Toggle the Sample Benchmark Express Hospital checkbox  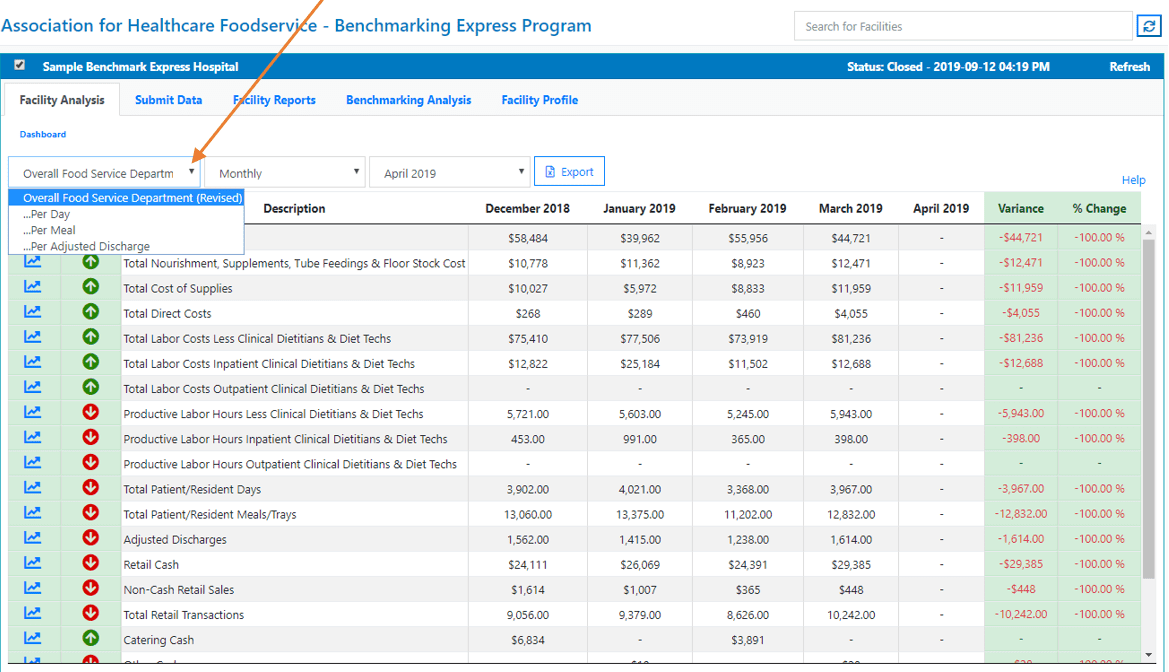pyautogui.click(x=20, y=66)
